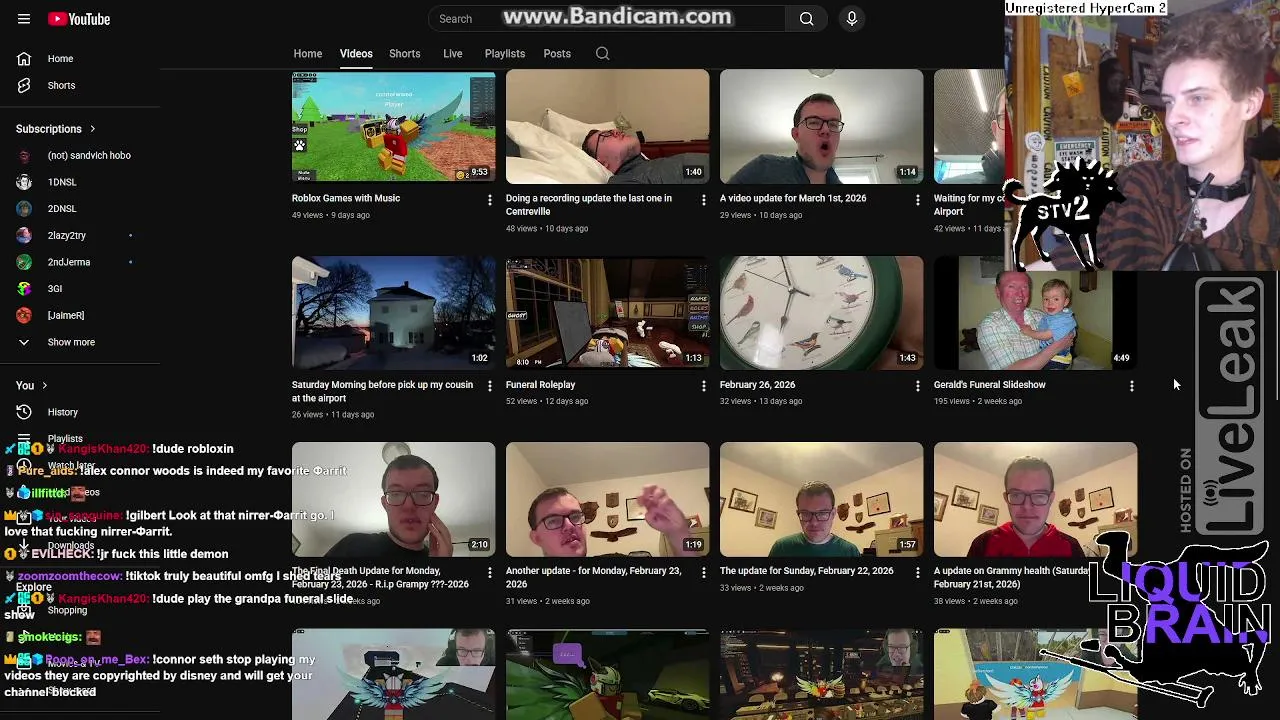This screenshot has width=1280, height=720.
Task: Open options for February 26, 2026 video
Action: (917, 386)
